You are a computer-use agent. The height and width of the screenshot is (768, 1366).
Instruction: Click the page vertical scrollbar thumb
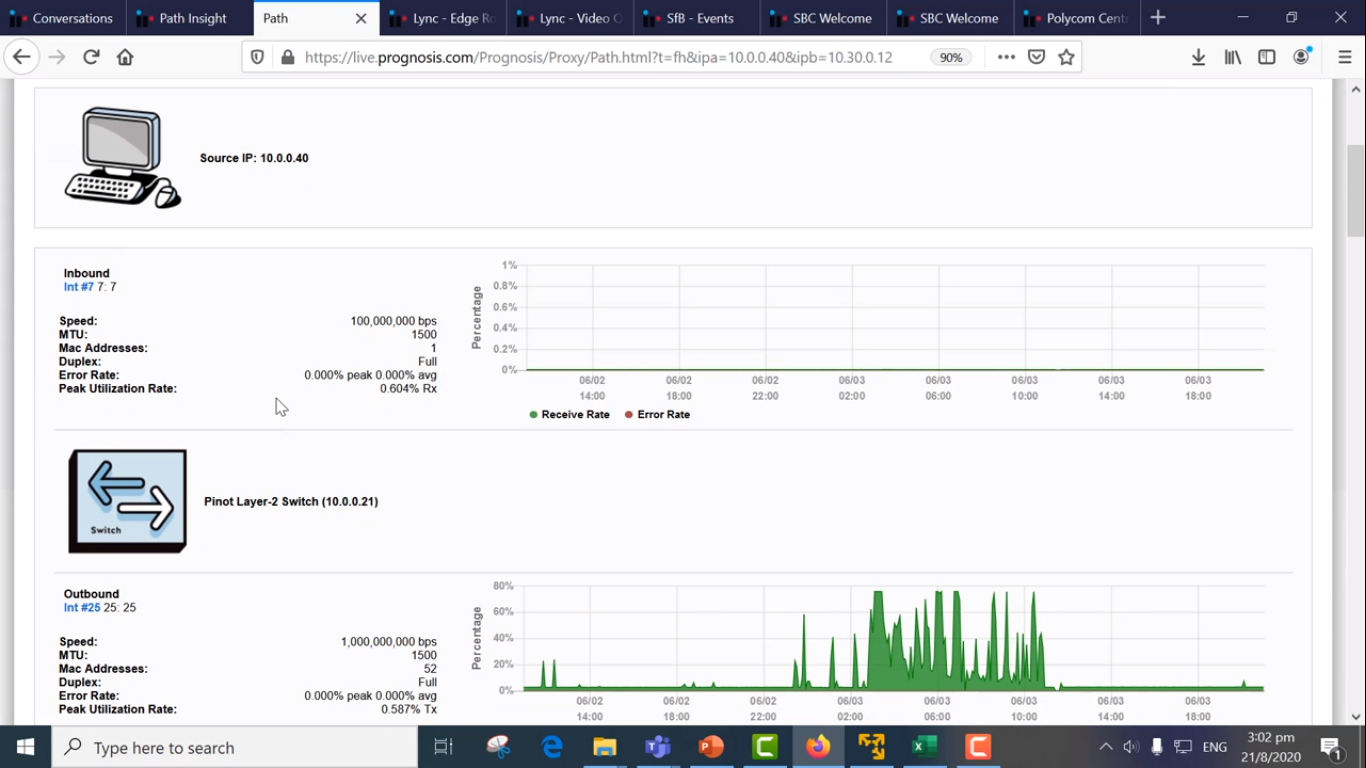pyautogui.click(x=1356, y=190)
